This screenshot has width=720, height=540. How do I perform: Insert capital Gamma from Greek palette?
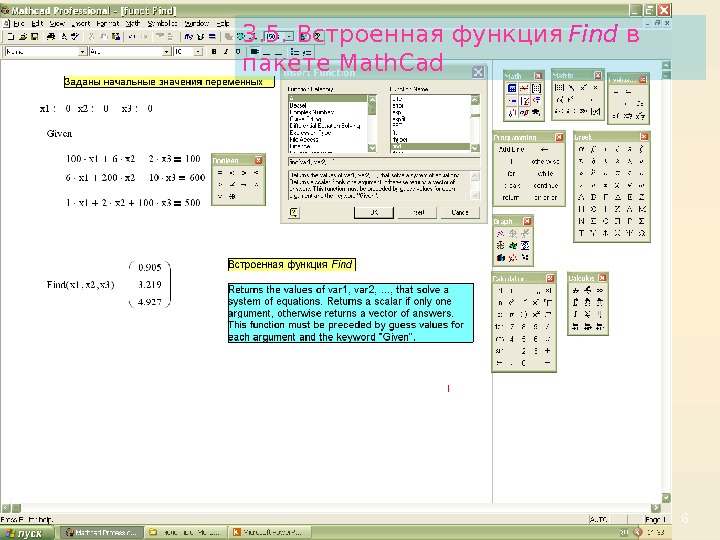605,197
